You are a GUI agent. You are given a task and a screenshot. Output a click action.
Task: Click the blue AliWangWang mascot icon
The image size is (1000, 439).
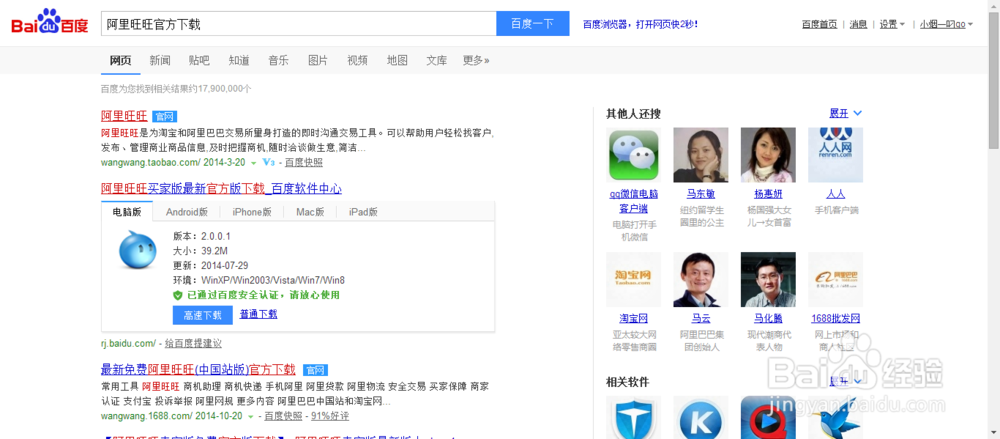137,249
